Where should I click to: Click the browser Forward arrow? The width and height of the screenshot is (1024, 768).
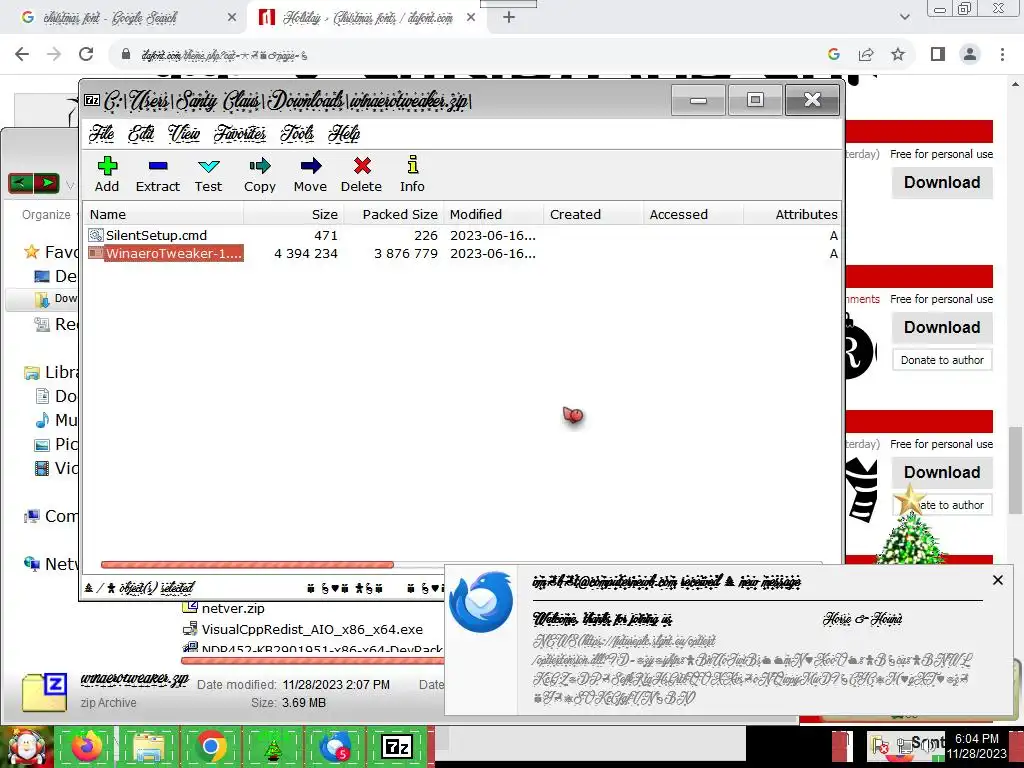[54, 54]
